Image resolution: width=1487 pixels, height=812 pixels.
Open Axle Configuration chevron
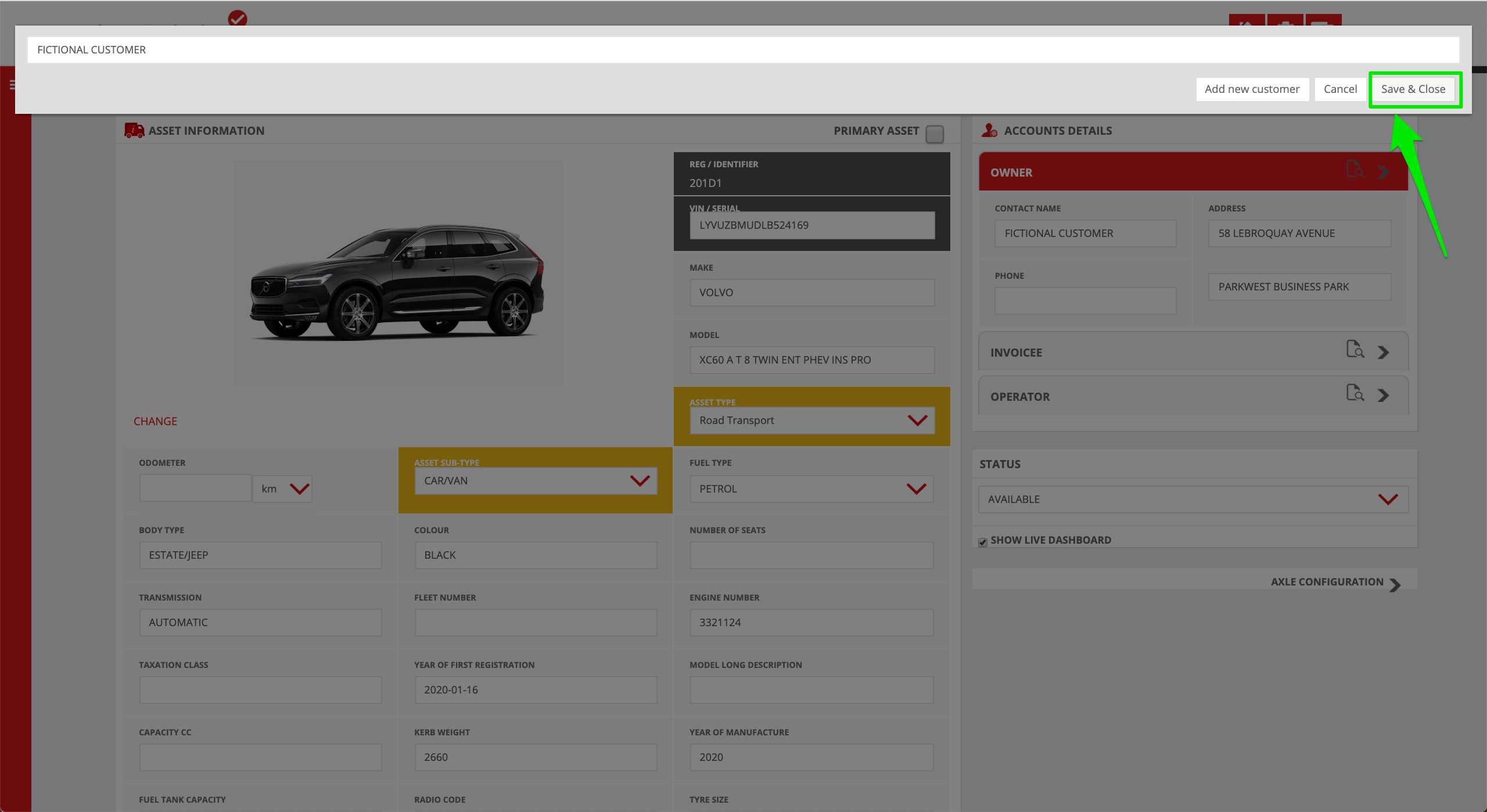[1395, 585]
